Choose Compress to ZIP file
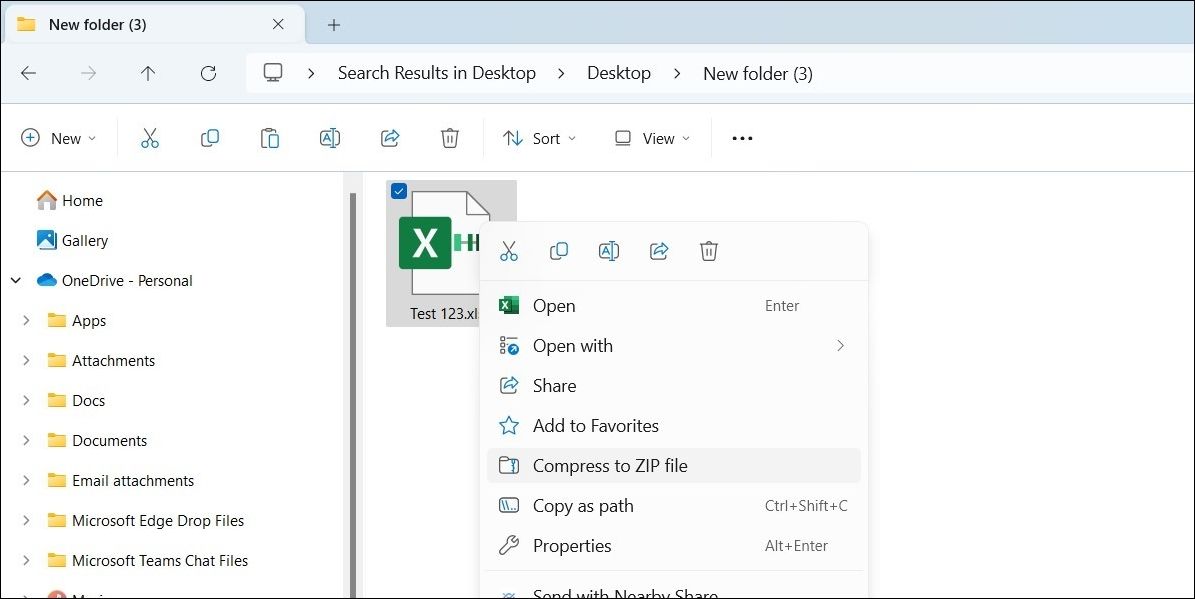The image size is (1195, 599). click(x=610, y=465)
